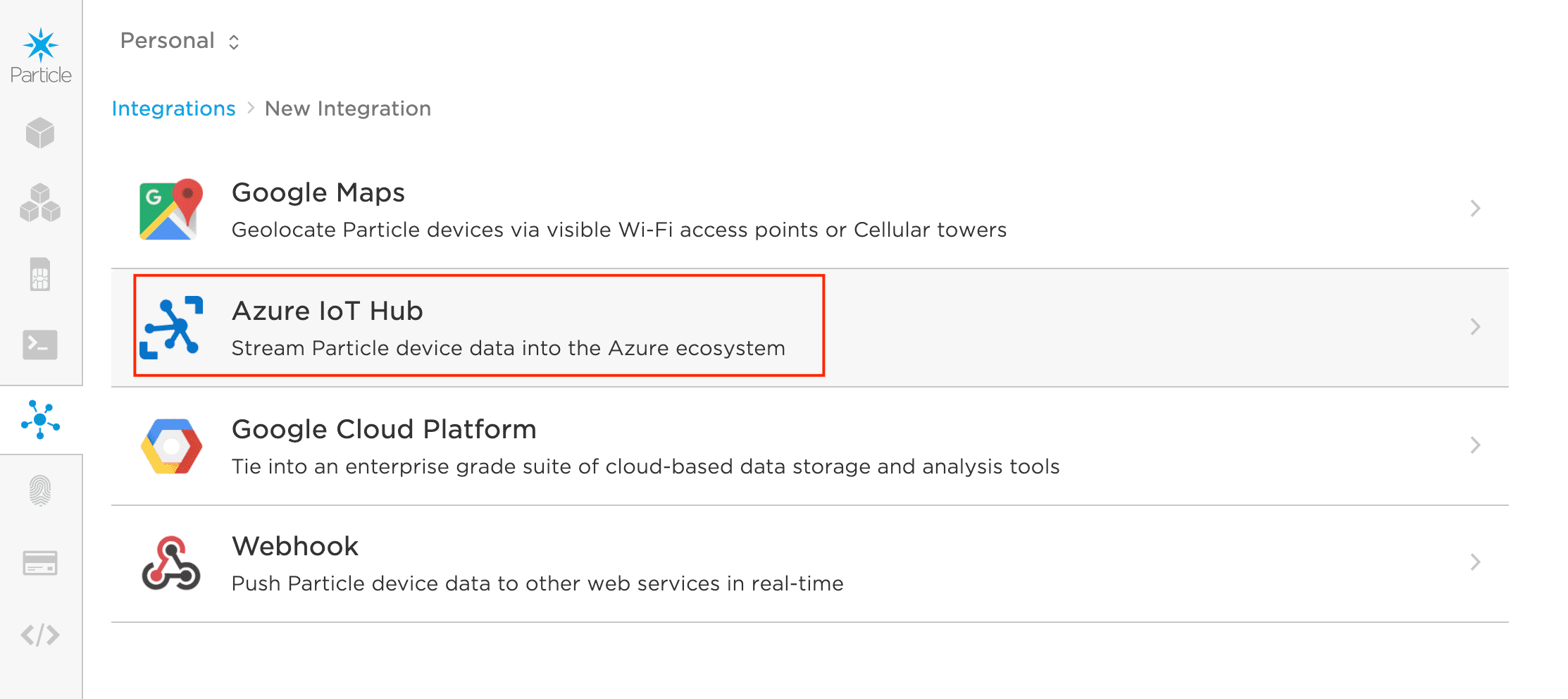
Task: Click the Google Cloud Platform hexagon logo
Action: click(x=171, y=446)
